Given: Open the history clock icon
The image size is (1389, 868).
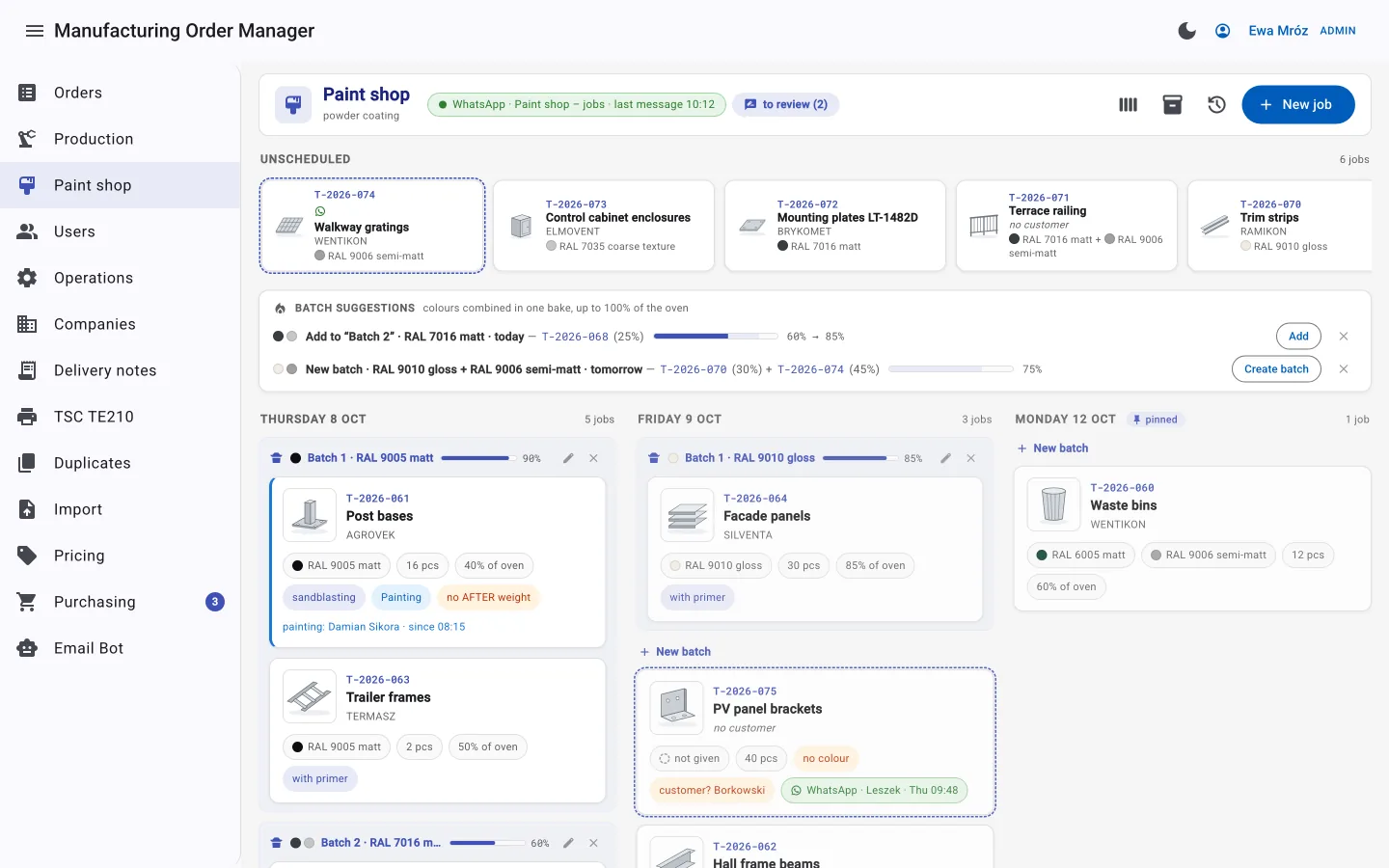Looking at the screenshot, I should coord(1216,104).
